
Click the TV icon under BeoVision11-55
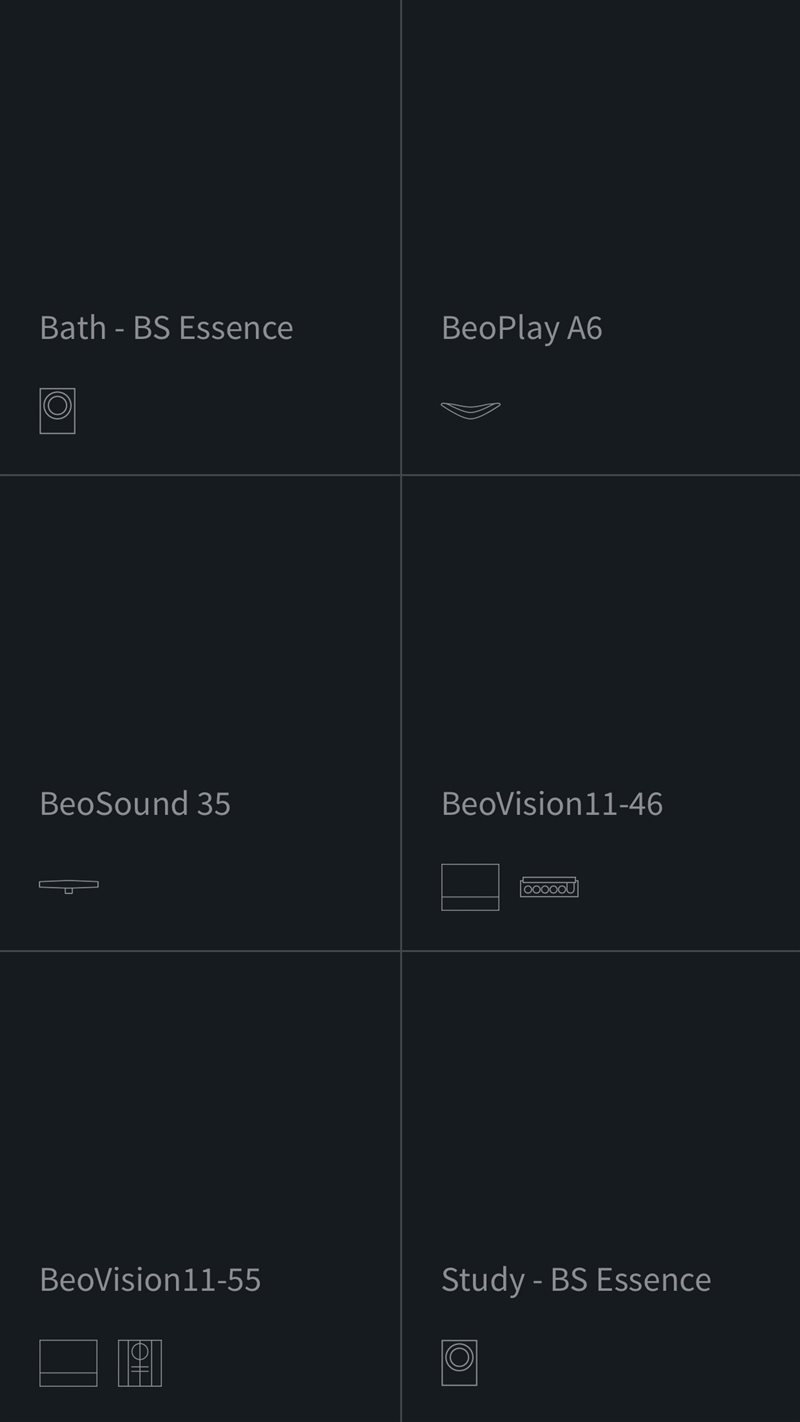pos(68,1363)
